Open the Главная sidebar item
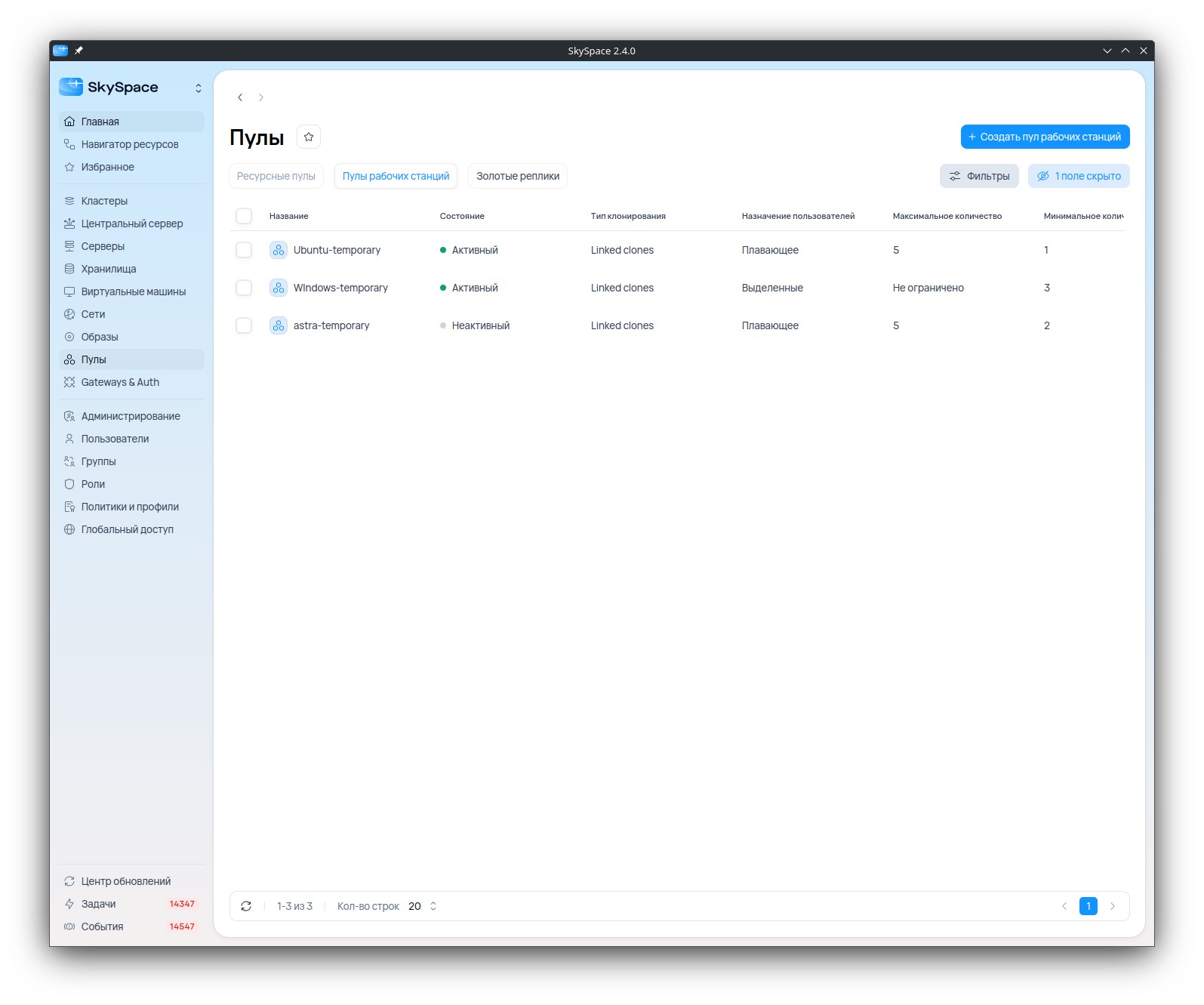 [x=131, y=122]
